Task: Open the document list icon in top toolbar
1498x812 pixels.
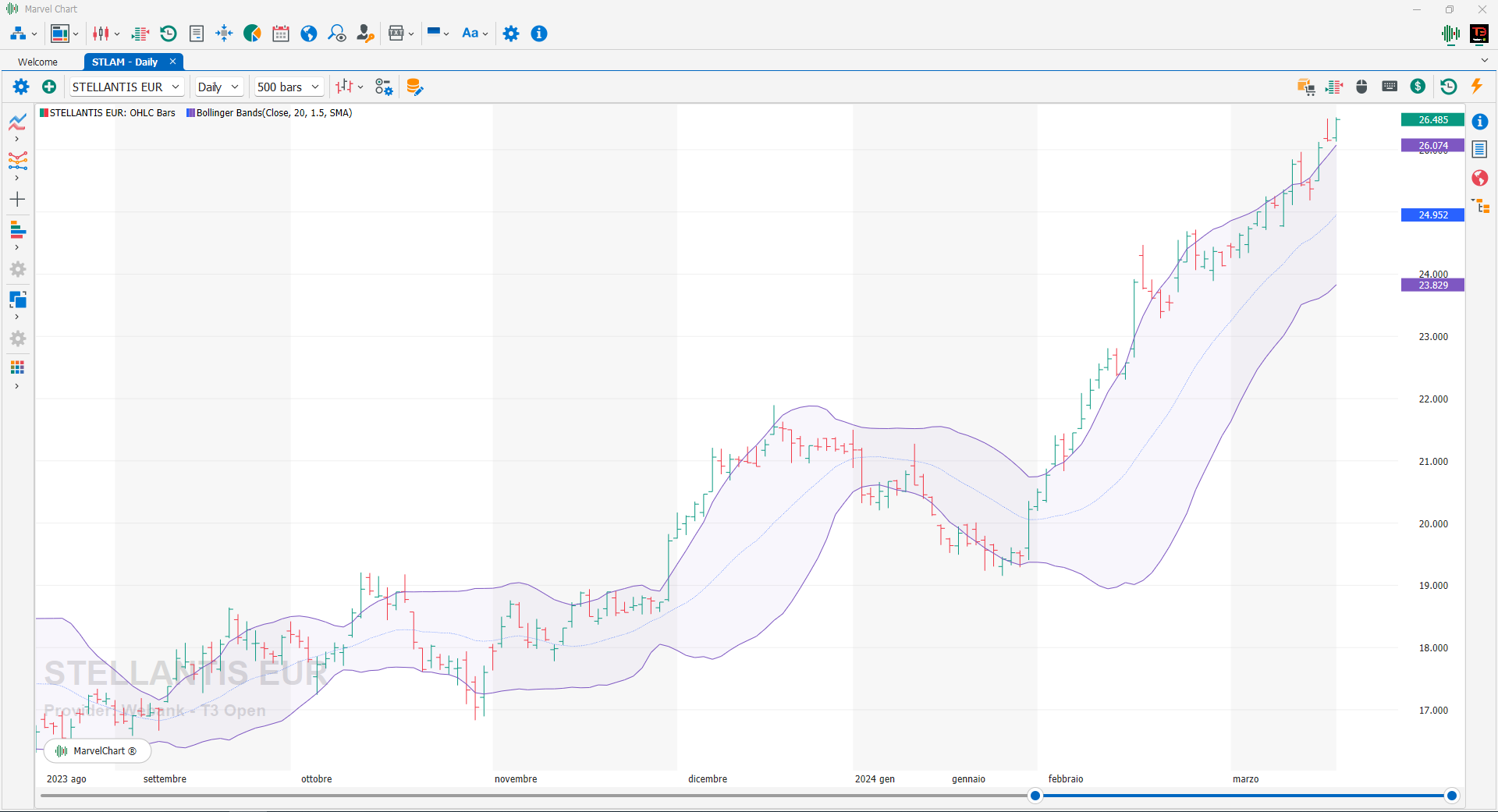Action: tap(197, 34)
